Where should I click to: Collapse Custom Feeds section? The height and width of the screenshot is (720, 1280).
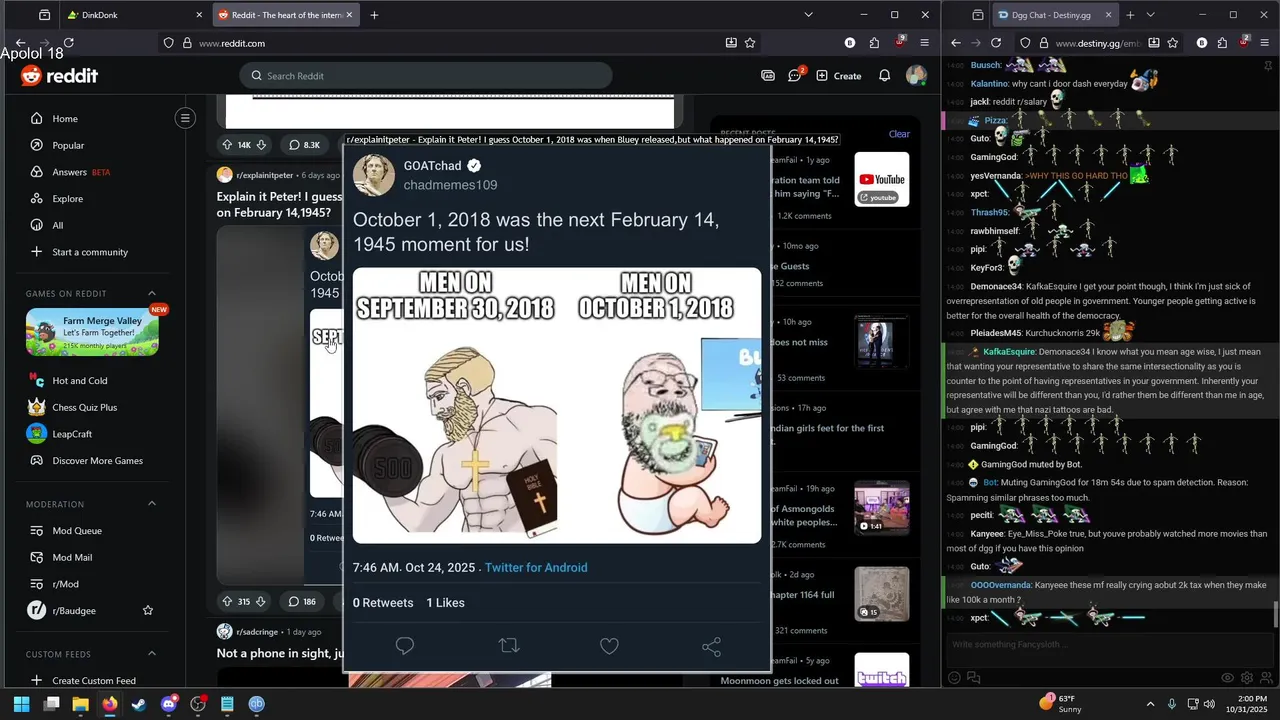point(152,654)
